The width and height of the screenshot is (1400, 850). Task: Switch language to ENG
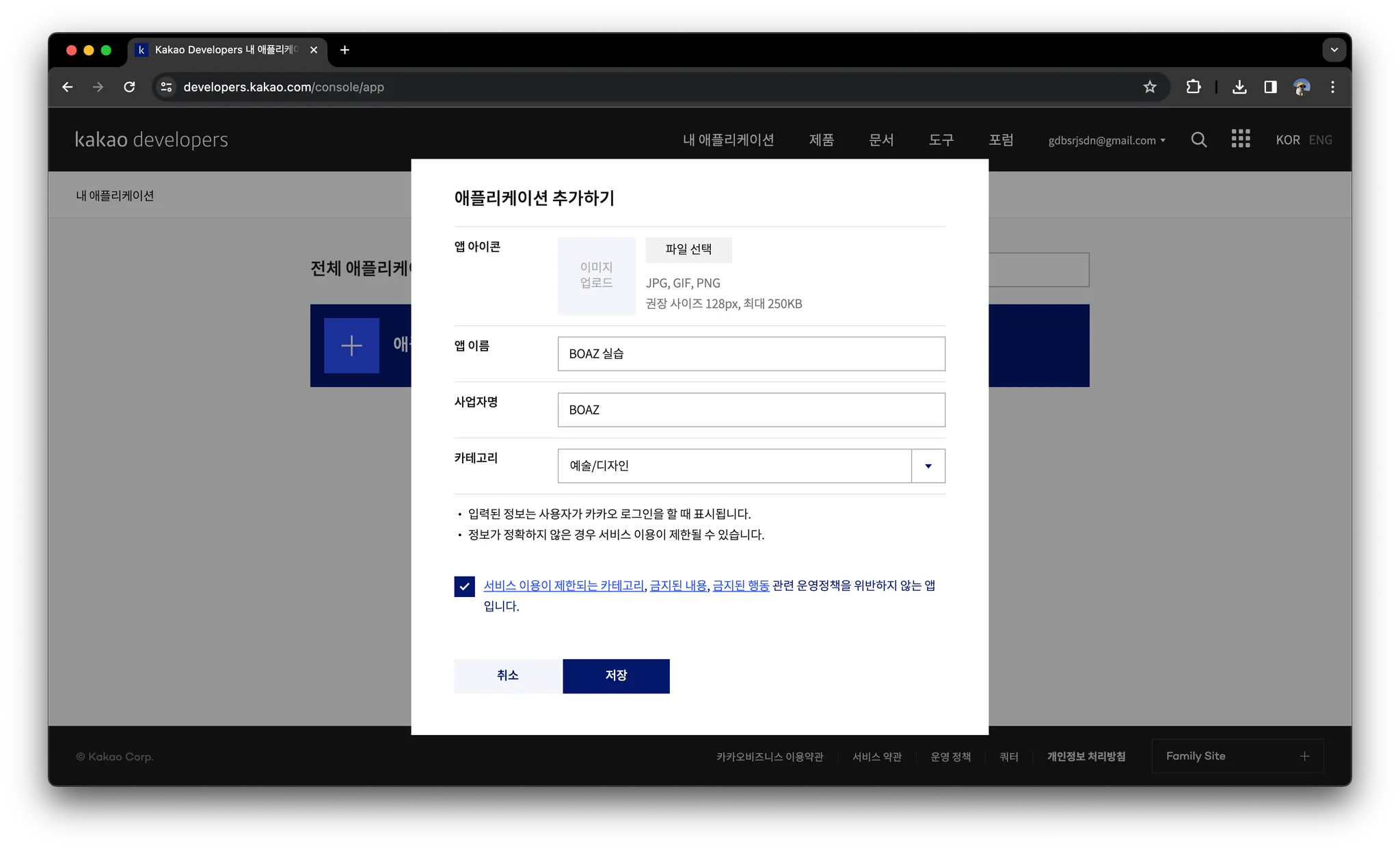(x=1320, y=140)
